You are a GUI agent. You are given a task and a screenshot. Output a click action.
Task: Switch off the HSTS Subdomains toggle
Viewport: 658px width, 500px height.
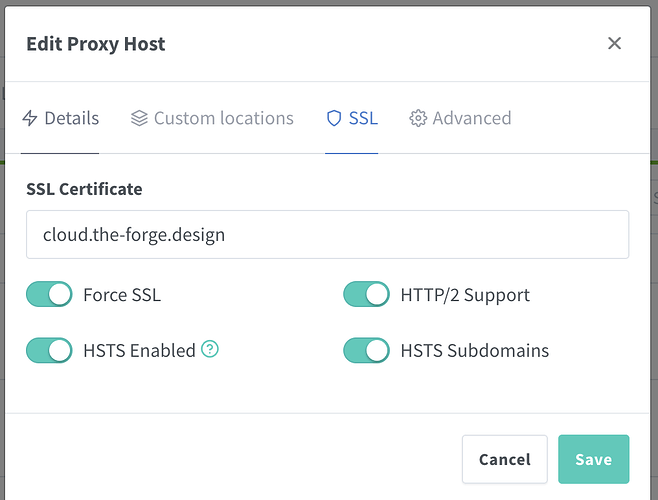tap(366, 350)
